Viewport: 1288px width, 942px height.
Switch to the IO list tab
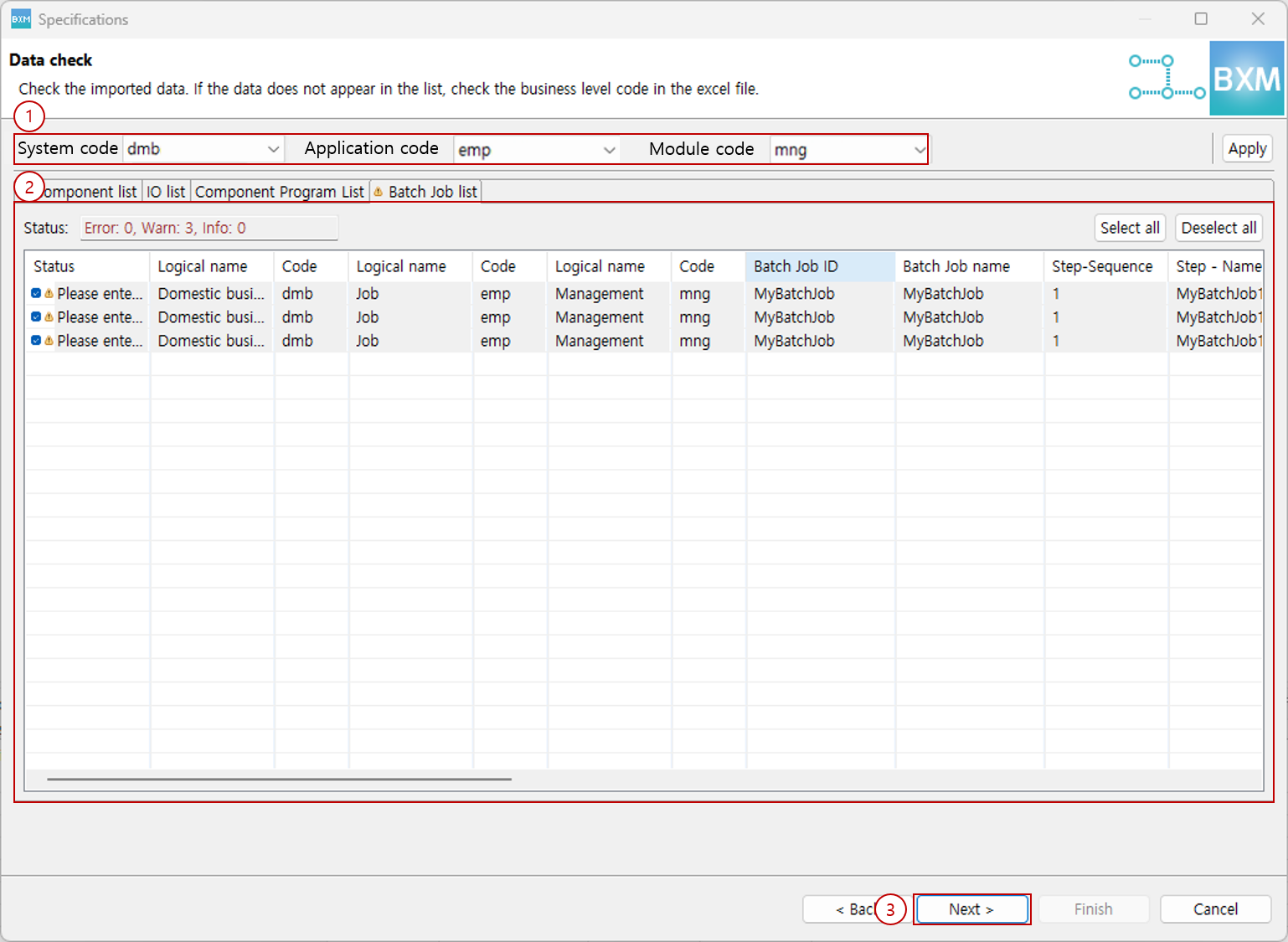pyautogui.click(x=166, y=192)
